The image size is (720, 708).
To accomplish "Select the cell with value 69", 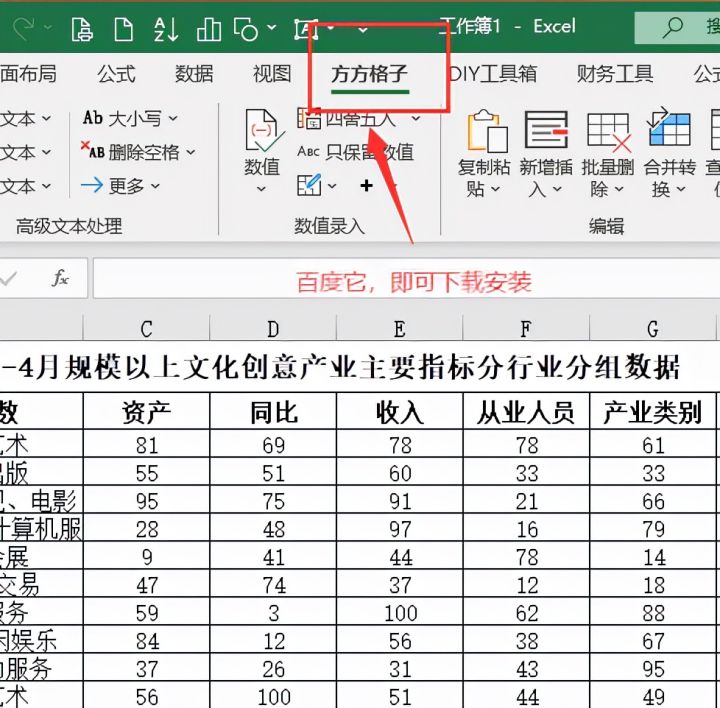I will coord(273,444).
